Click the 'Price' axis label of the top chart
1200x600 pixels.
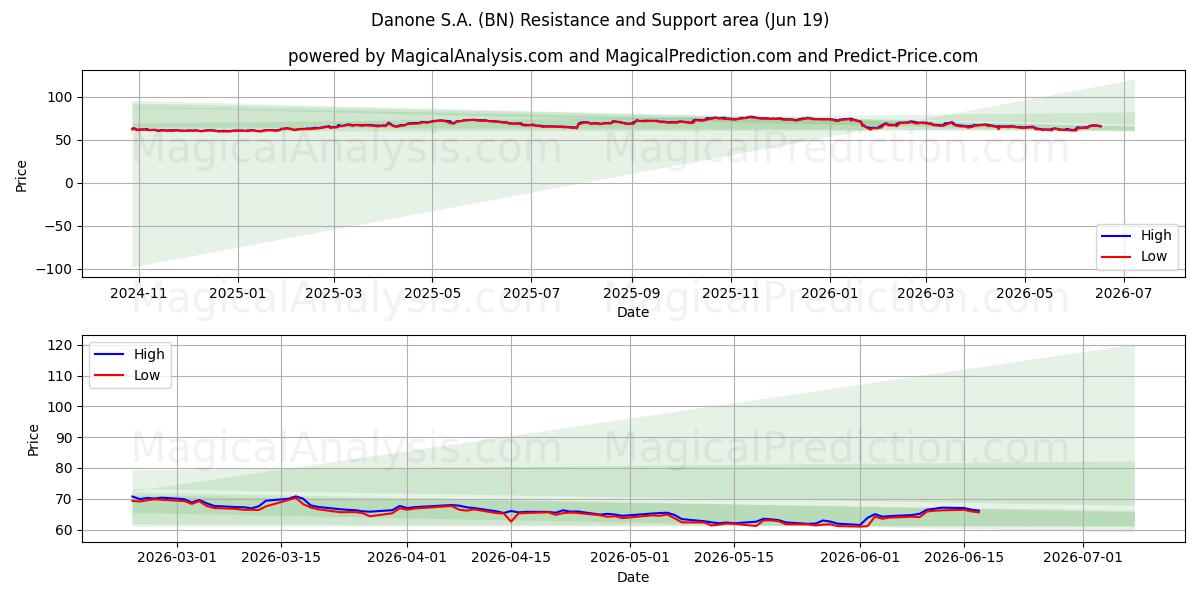point(22,174)
